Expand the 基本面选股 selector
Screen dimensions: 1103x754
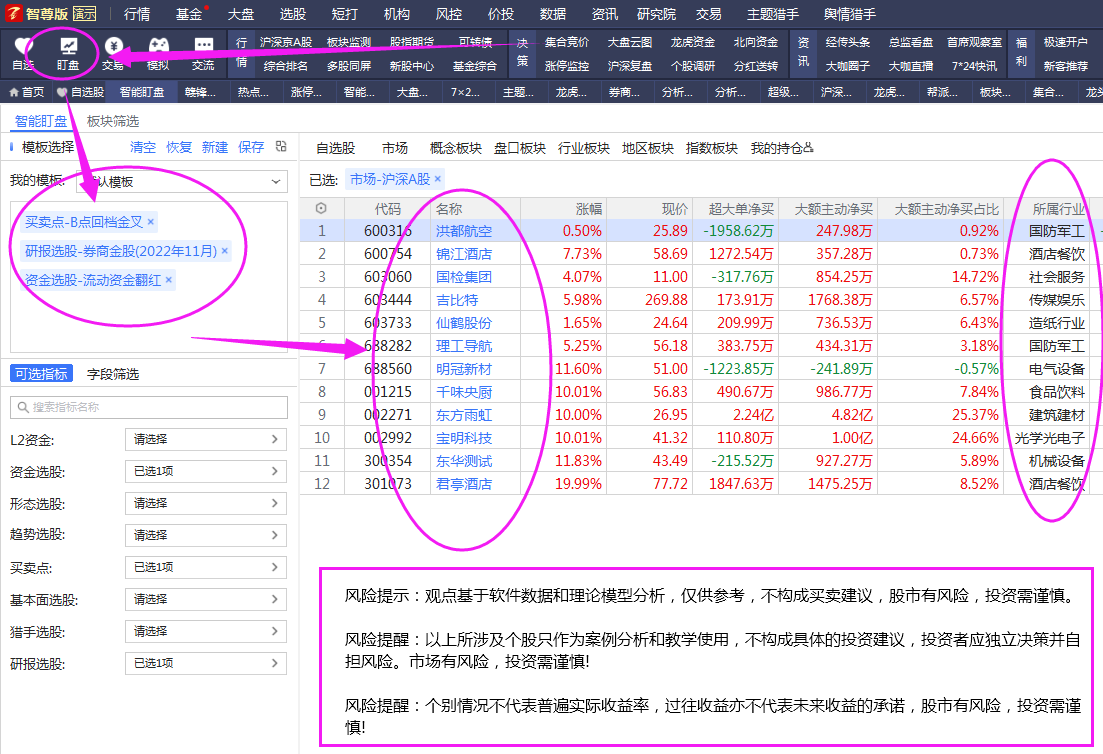pyautogui.click(x=205, y=599)
